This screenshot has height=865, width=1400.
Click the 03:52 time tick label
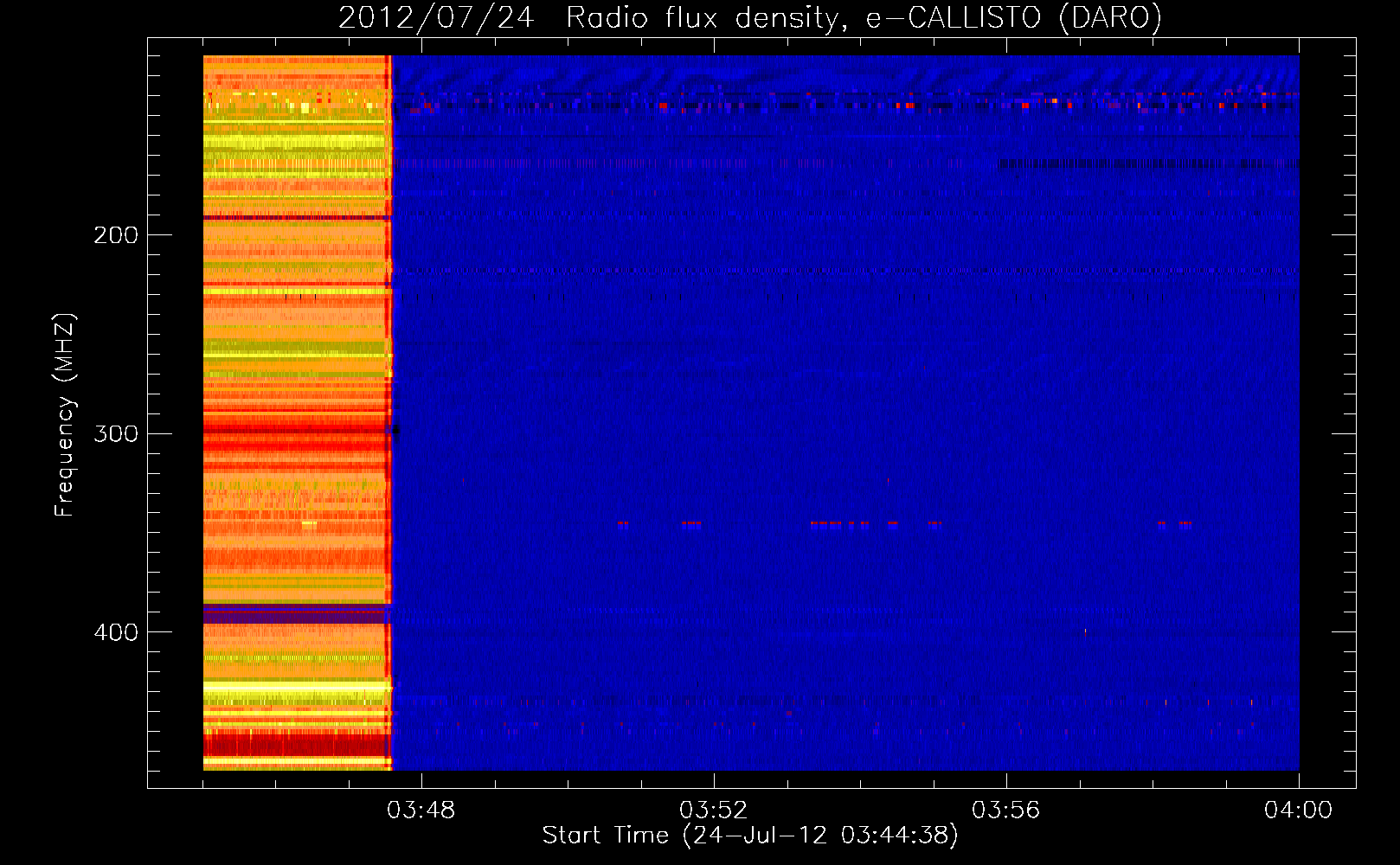point(713,811)
